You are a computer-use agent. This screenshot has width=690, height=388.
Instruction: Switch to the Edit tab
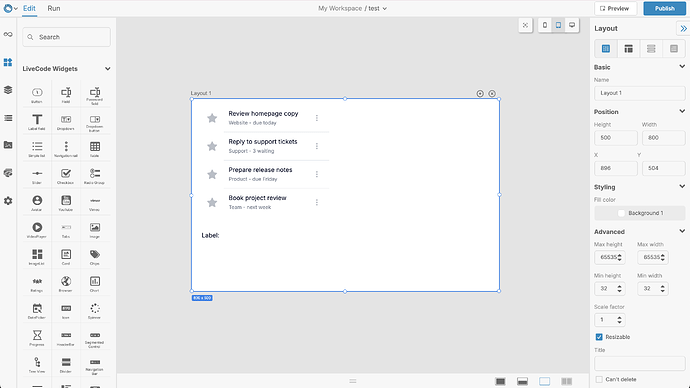click(x=29, y=8)
